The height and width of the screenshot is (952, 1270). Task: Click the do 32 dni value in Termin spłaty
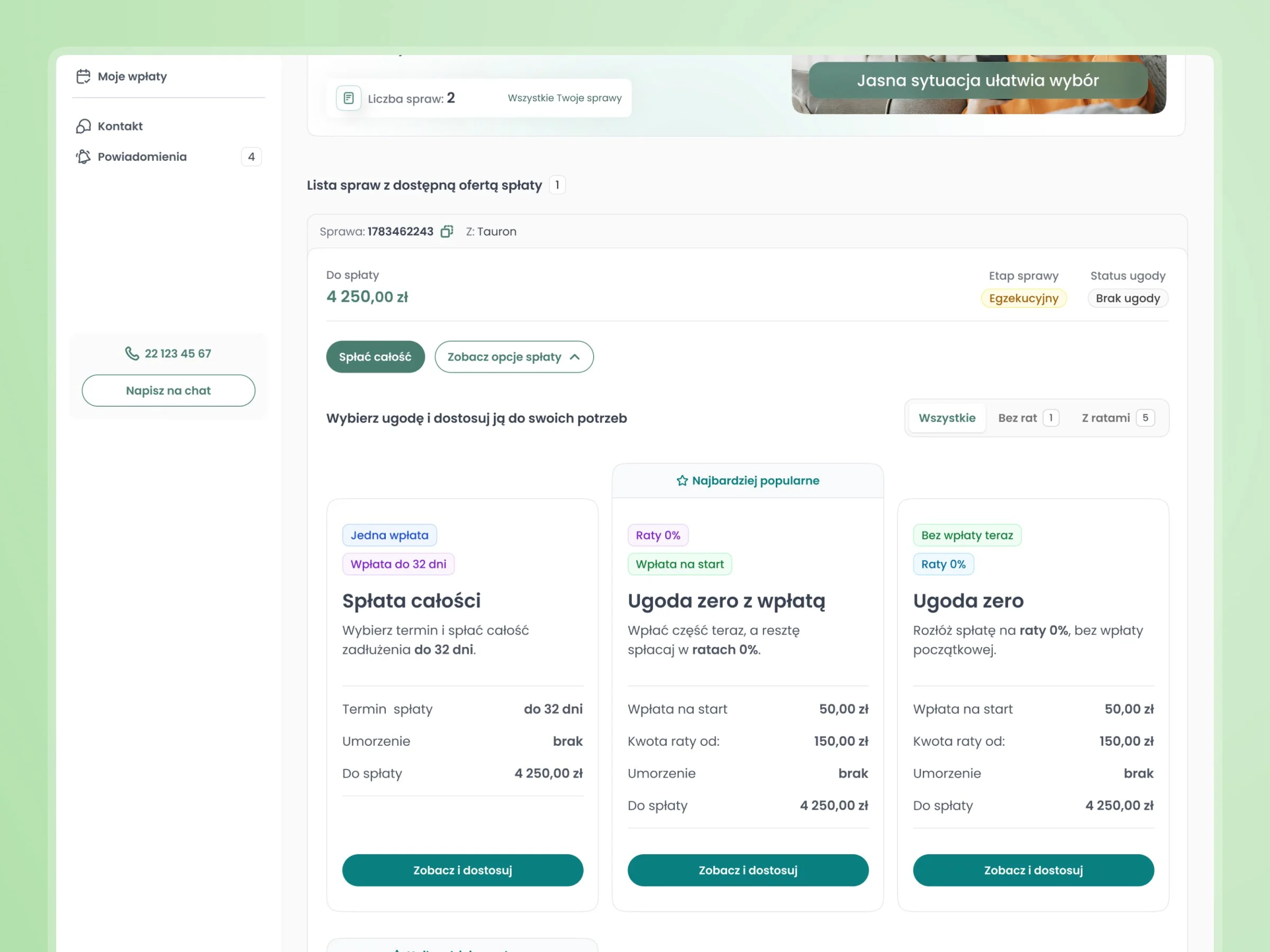[x=553, y=709]
